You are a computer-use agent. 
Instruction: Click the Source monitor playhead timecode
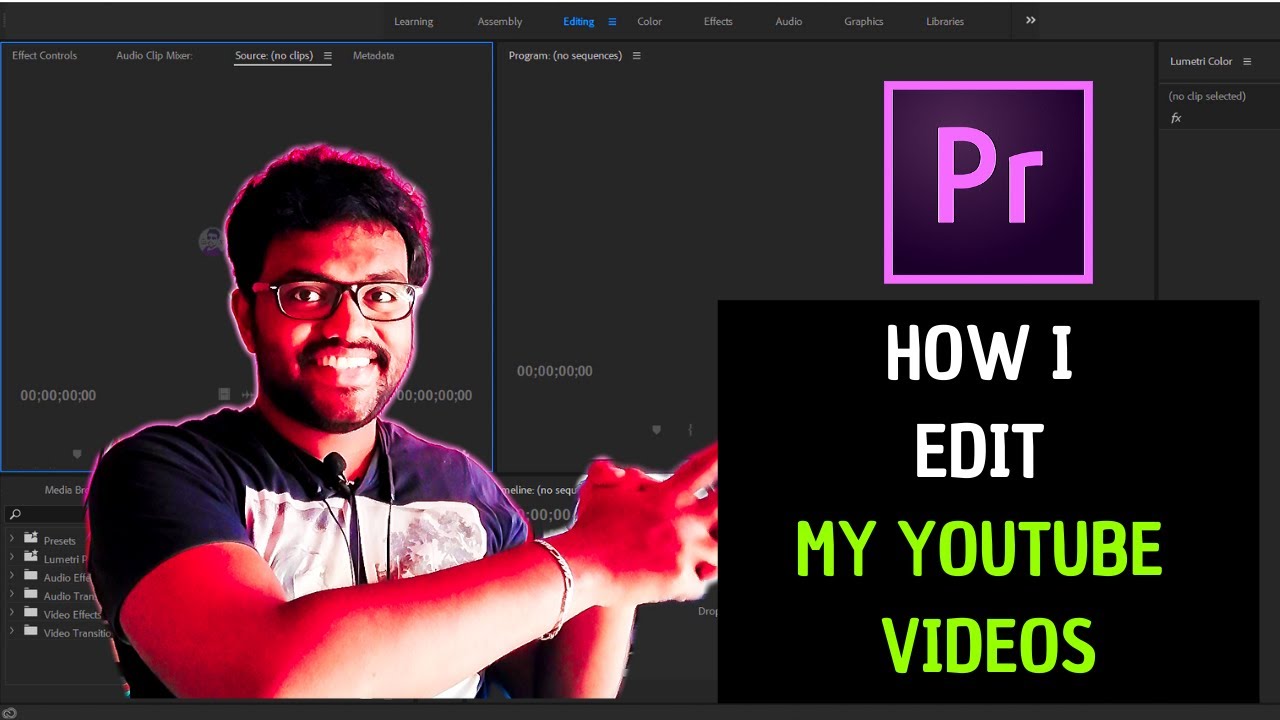click(58, 395)
